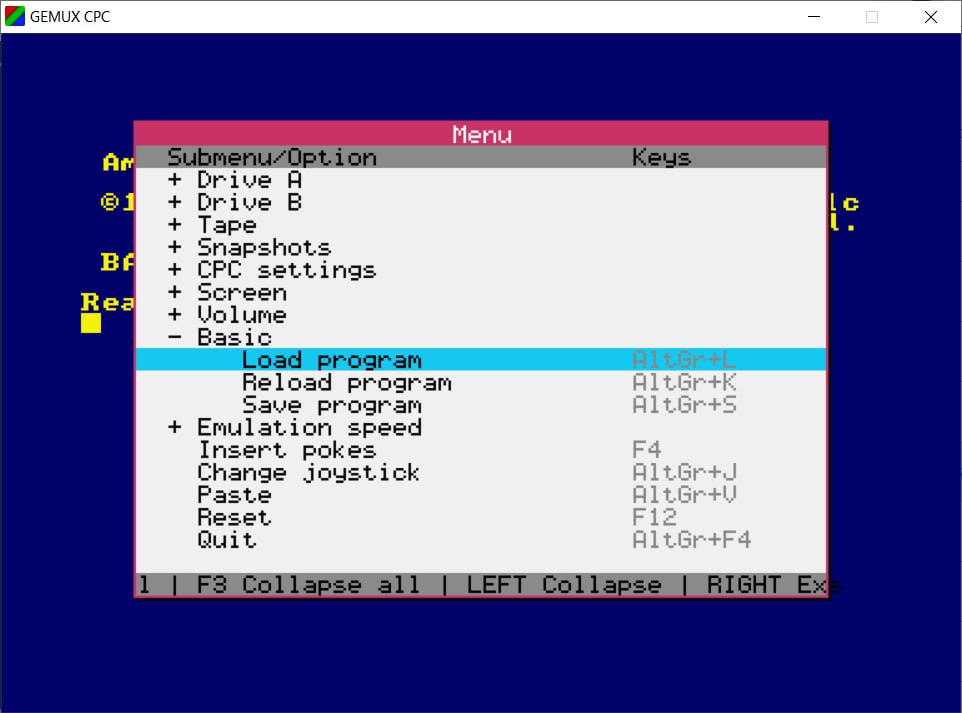Click the AltGr+K shortcut text
962x713 pixels.
[x=684, y=382]
